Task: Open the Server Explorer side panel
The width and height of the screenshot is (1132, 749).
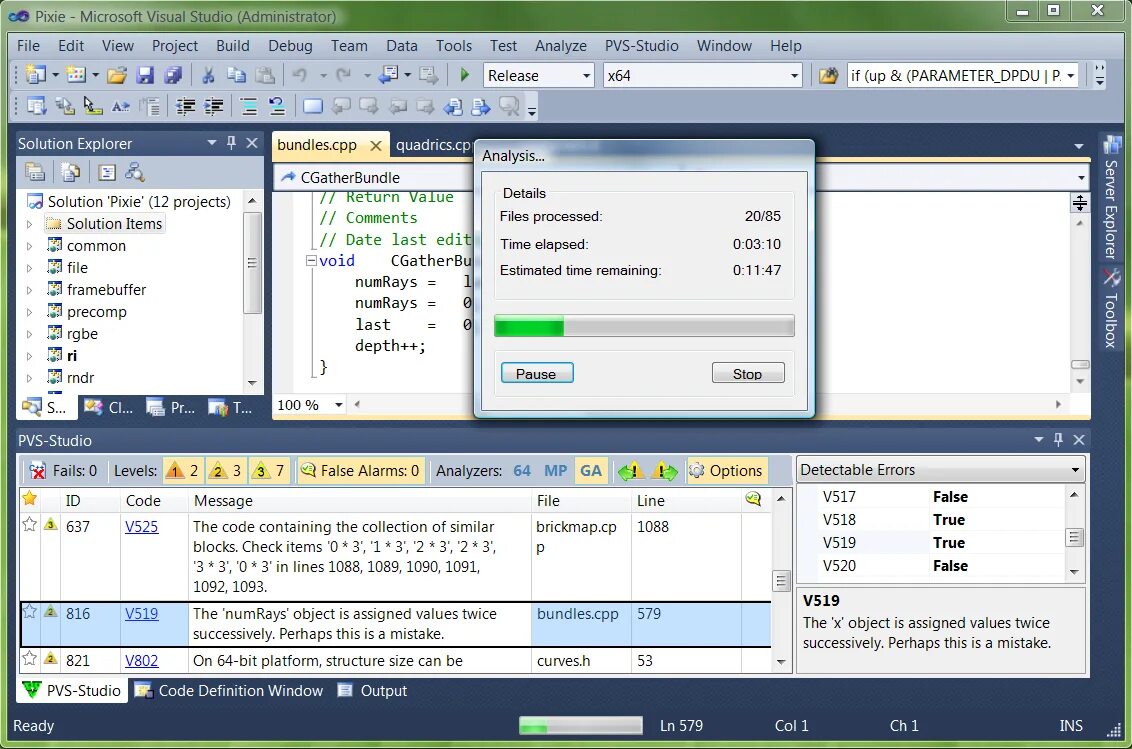Action: [x=1111, y=198]
